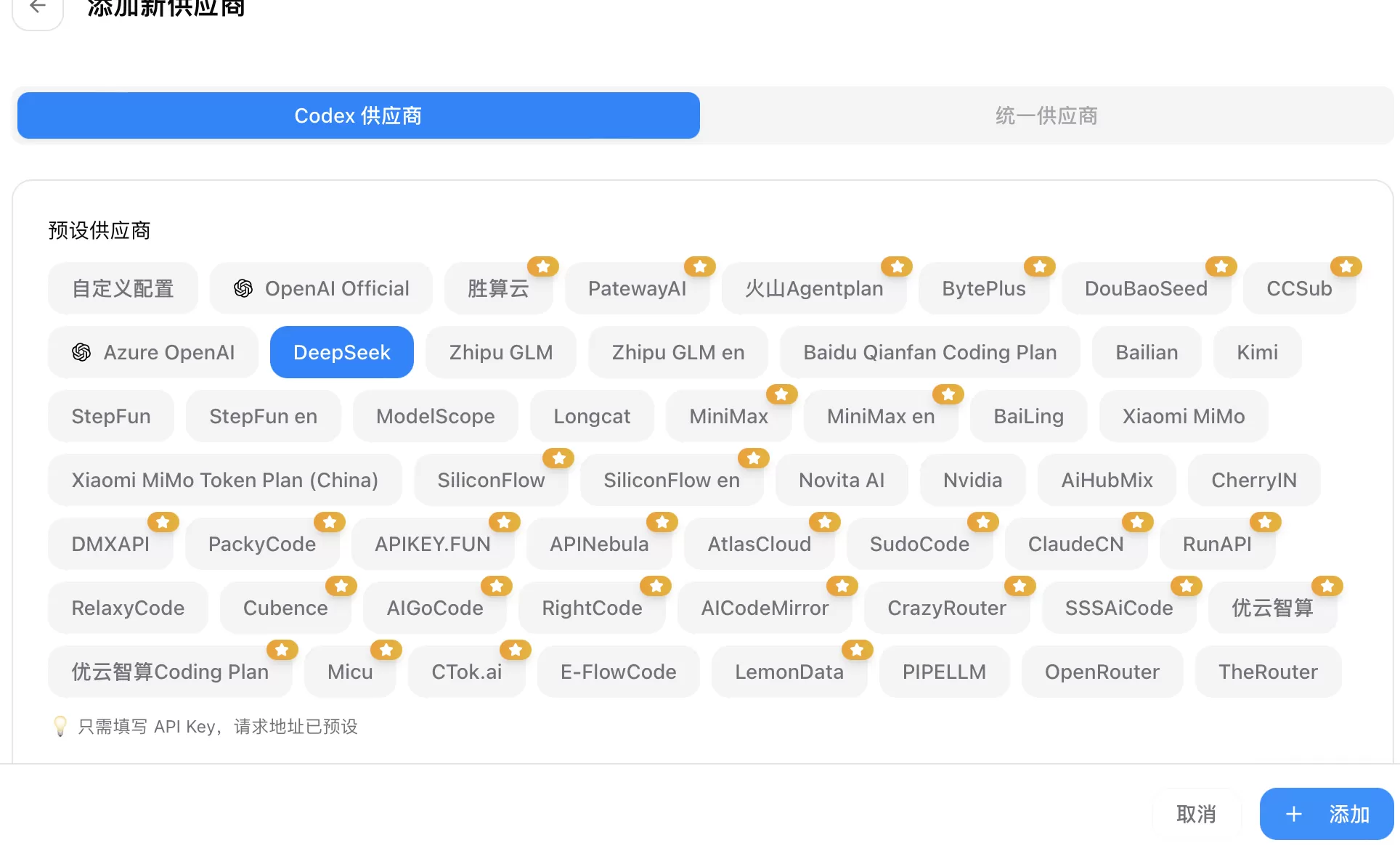Pick AiHubMix provider
This screenshot has height=848, width=1400.
pos(1107,480)
